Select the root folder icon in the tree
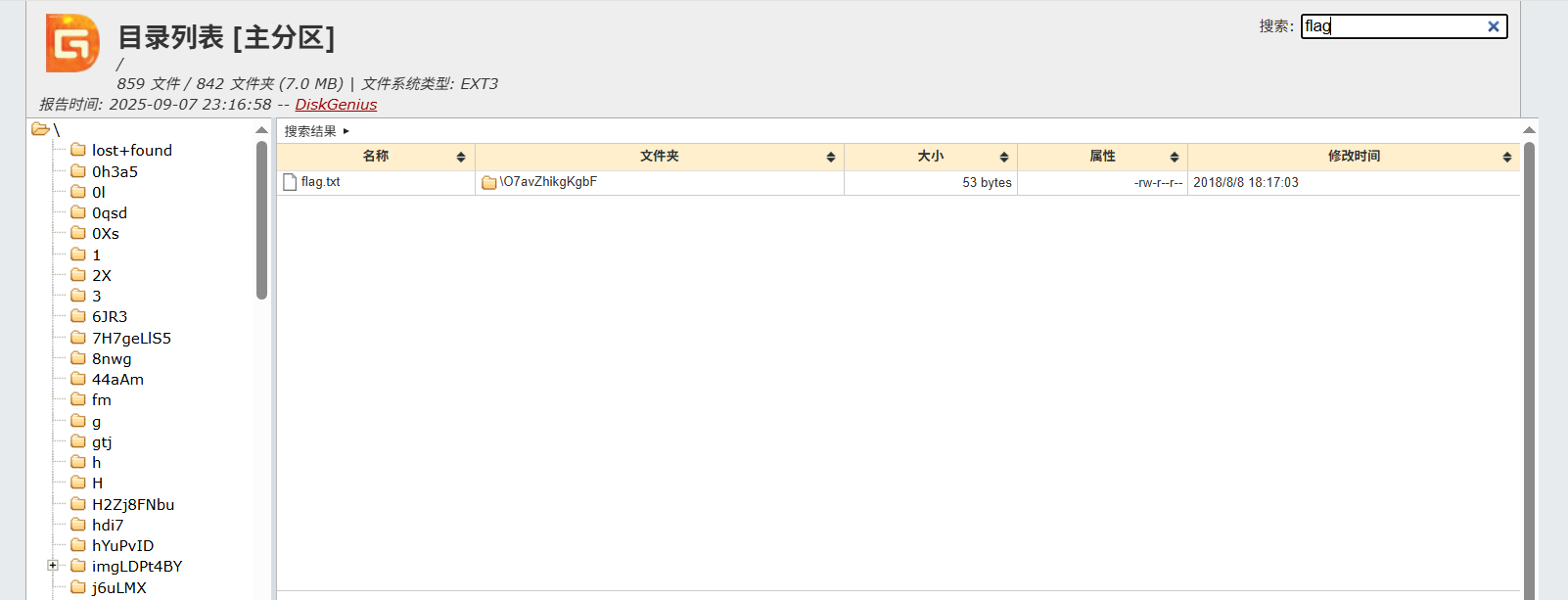Image resolution: width=1568 pixels, height=600 pixels. point(40,129)
